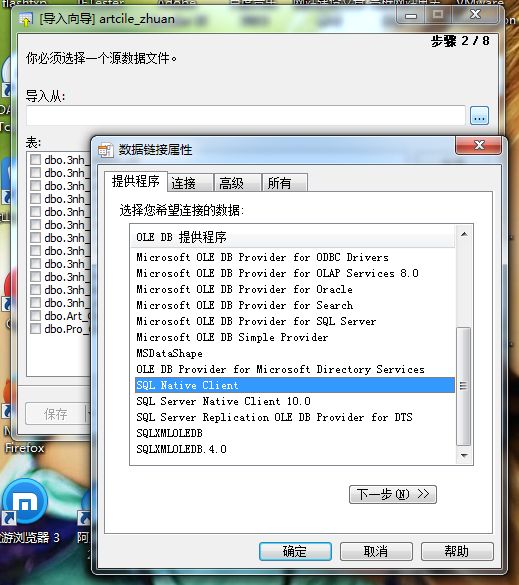The height and width of the screenshot is (585, 519).
Task: Minimize the import wizard window
Action: coord(411,15)
